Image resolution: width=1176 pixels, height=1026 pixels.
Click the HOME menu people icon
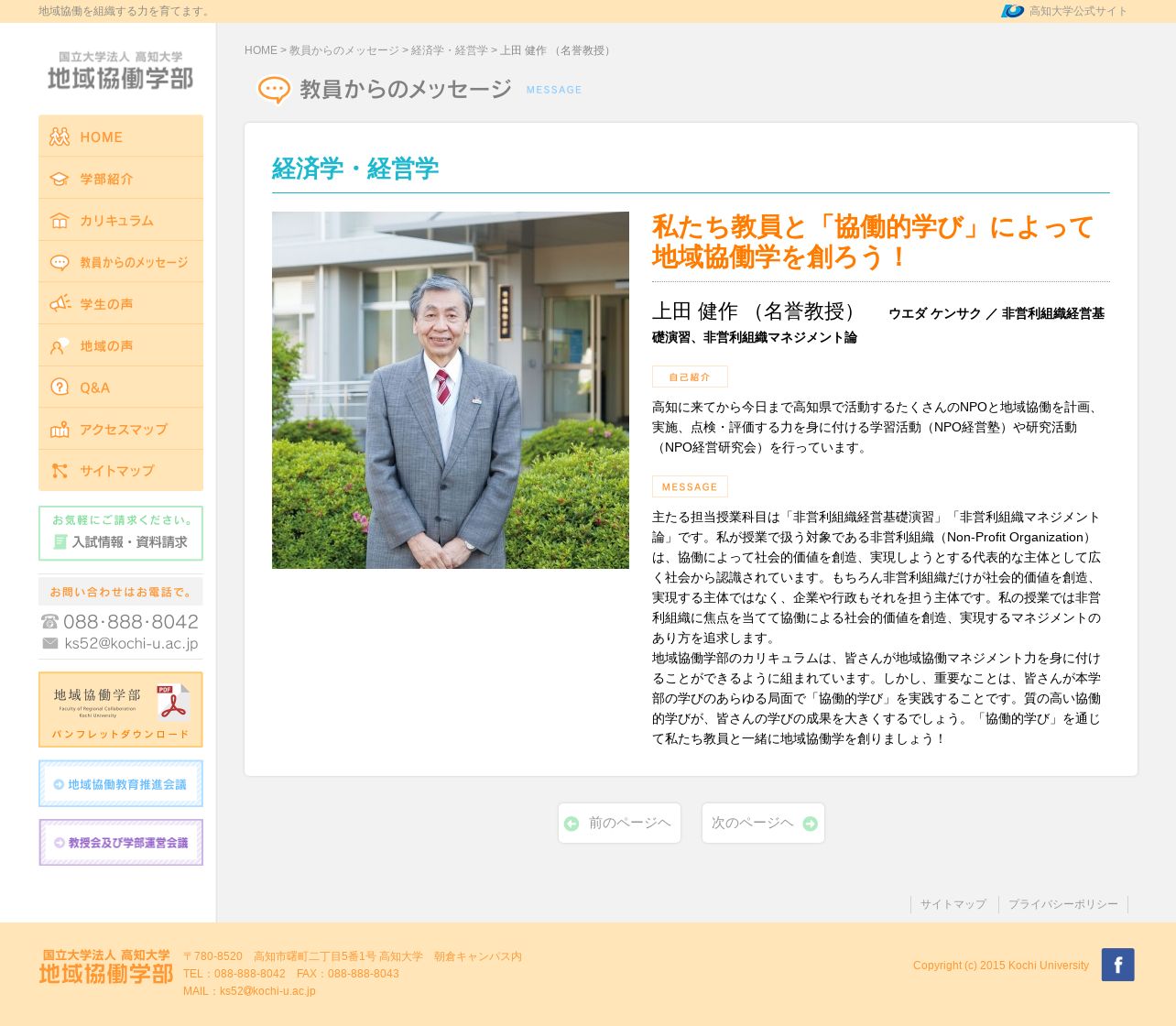coord(60,136)
